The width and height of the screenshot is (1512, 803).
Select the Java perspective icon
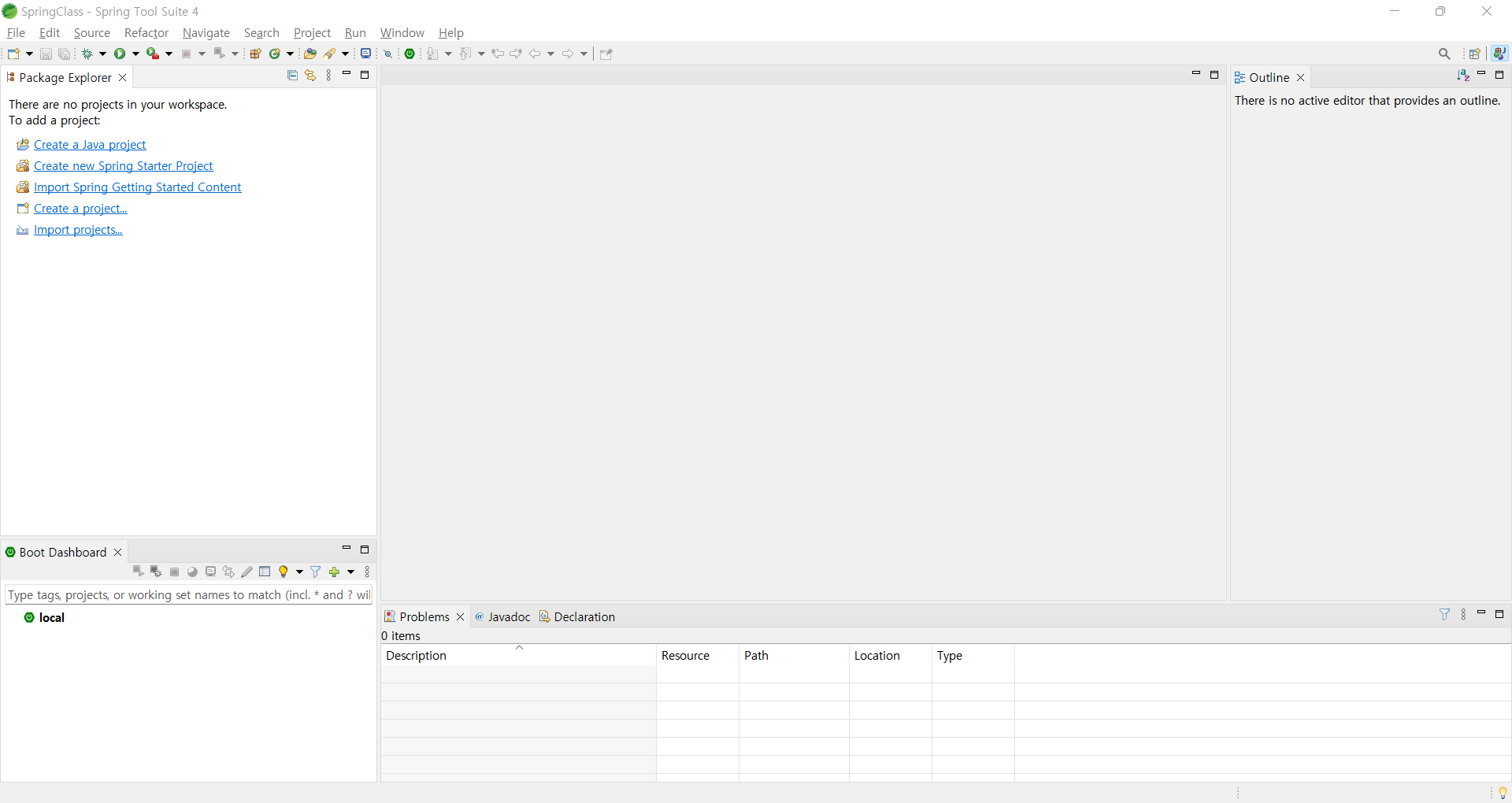[1499, 54]
